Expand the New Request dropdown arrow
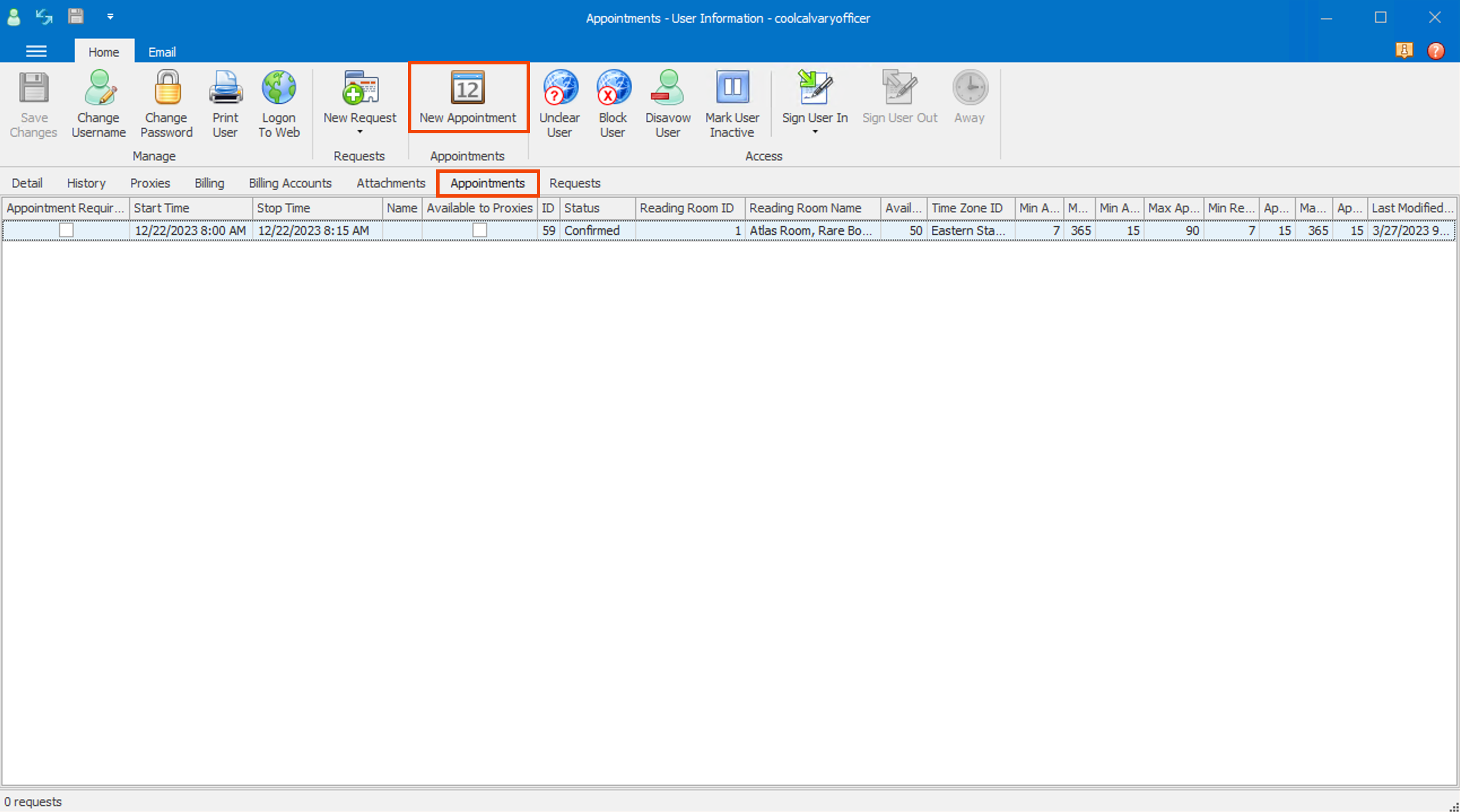This screenshot has width=1460, height=812. click(x=359, y=132)
